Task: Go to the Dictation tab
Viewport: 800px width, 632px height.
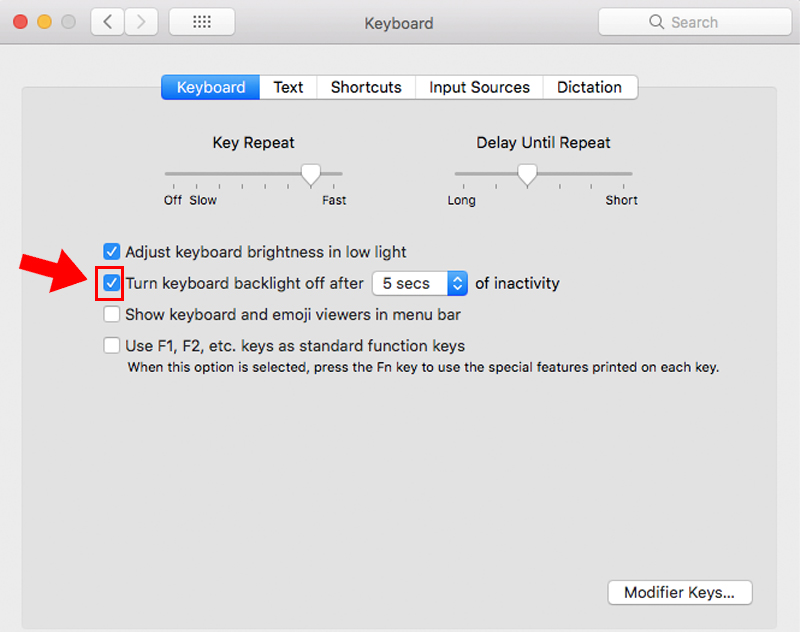Action: tap(589, 87)
